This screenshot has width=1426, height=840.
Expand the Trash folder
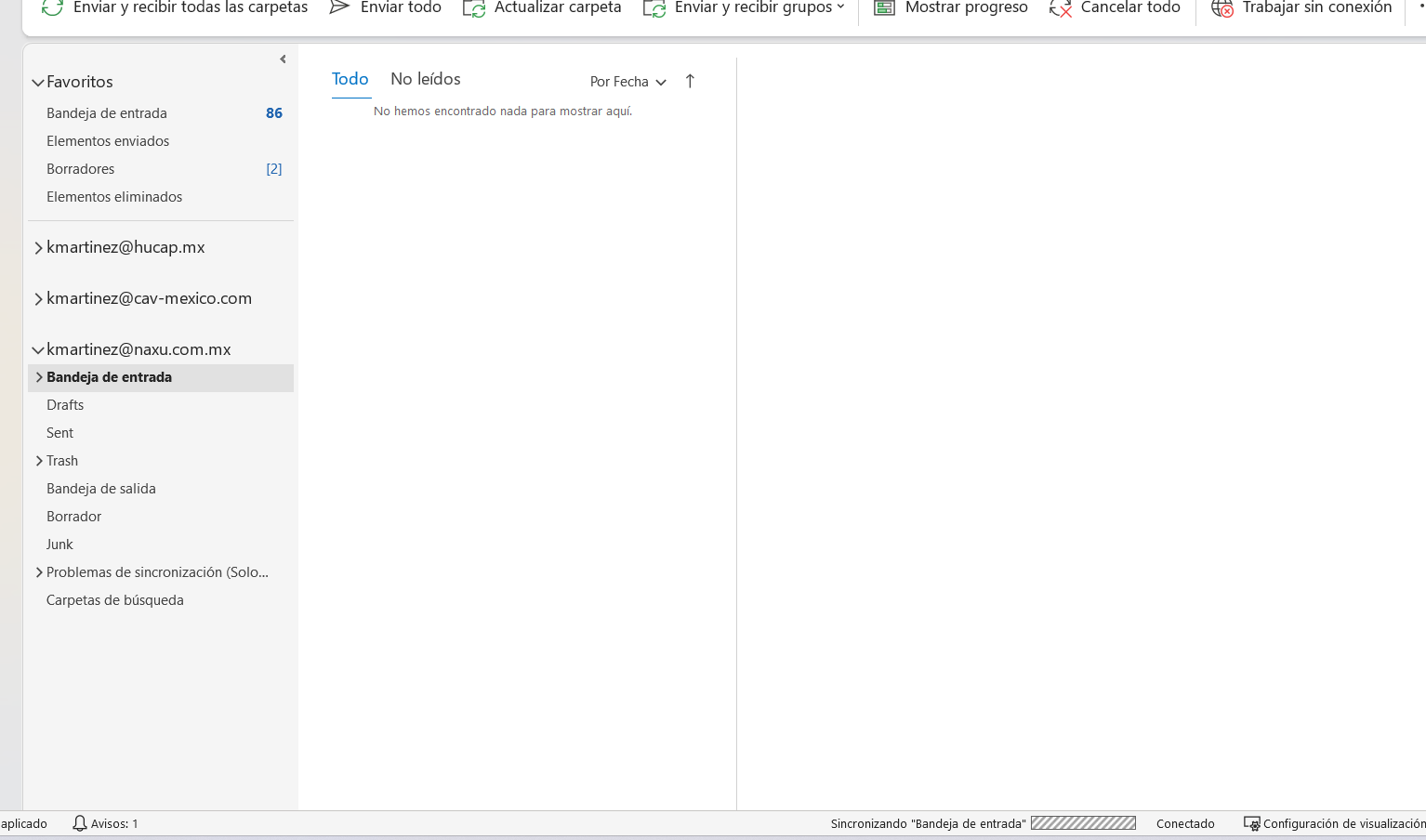[39, 461]
